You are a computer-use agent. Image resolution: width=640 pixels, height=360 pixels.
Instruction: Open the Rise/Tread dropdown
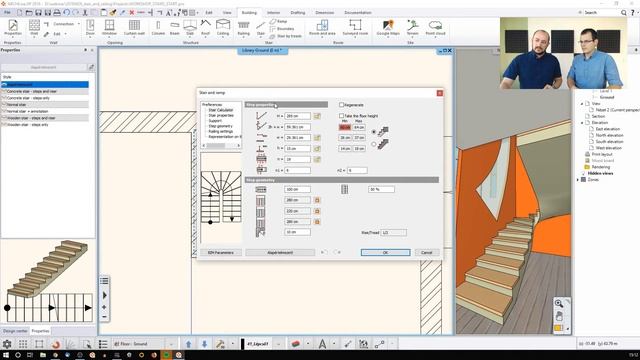[393, 233]
